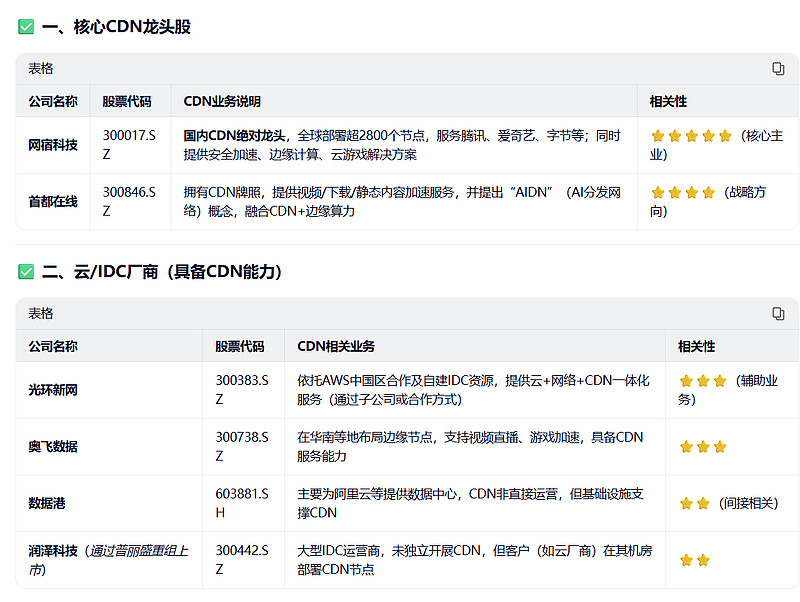Click the CDN相关业务 column header
800x602 pixels.
click(x=336, y=346)
